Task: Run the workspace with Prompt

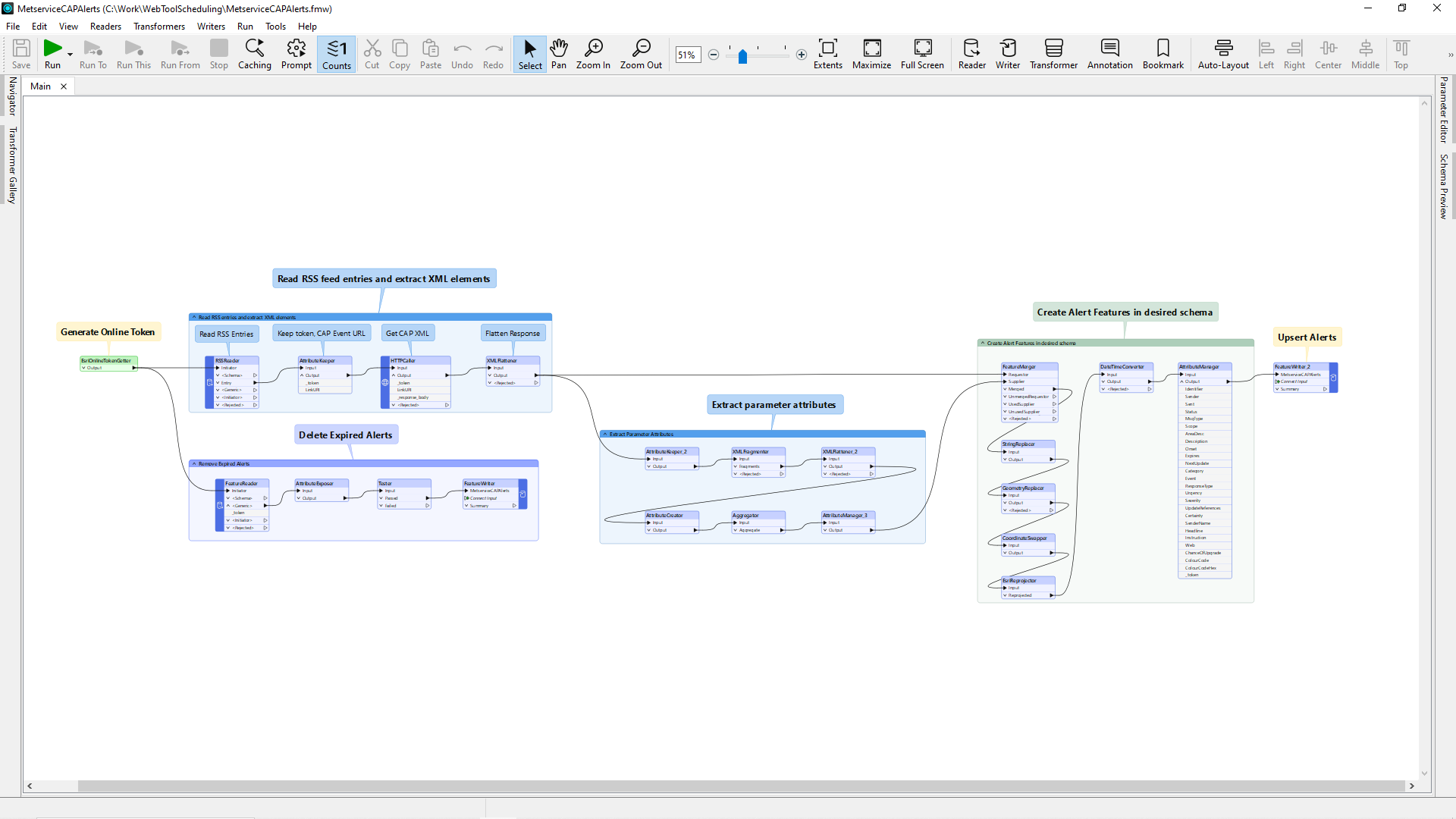Action: click(296, 54)
